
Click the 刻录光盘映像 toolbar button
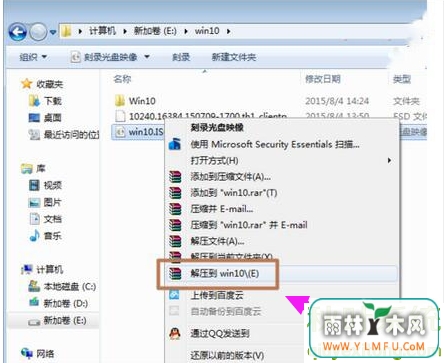click(104, 57)
